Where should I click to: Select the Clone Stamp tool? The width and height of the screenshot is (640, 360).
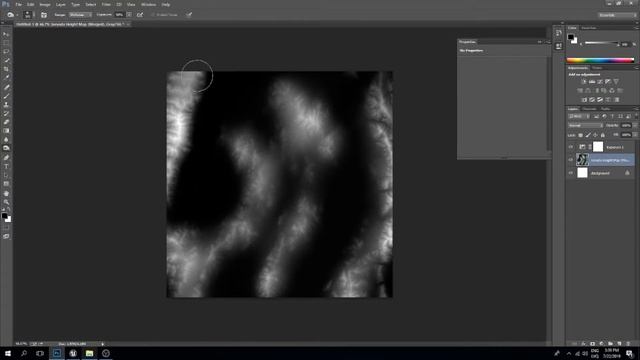(x=6, y=104)
